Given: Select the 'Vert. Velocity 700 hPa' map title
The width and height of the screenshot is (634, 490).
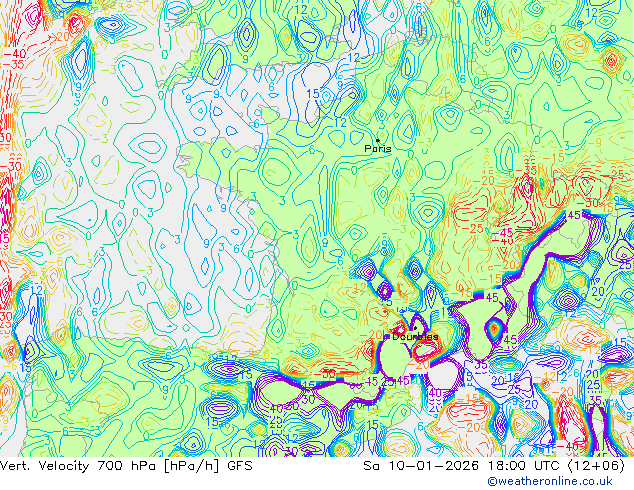Looking at the screenshot, I should 79,466.
